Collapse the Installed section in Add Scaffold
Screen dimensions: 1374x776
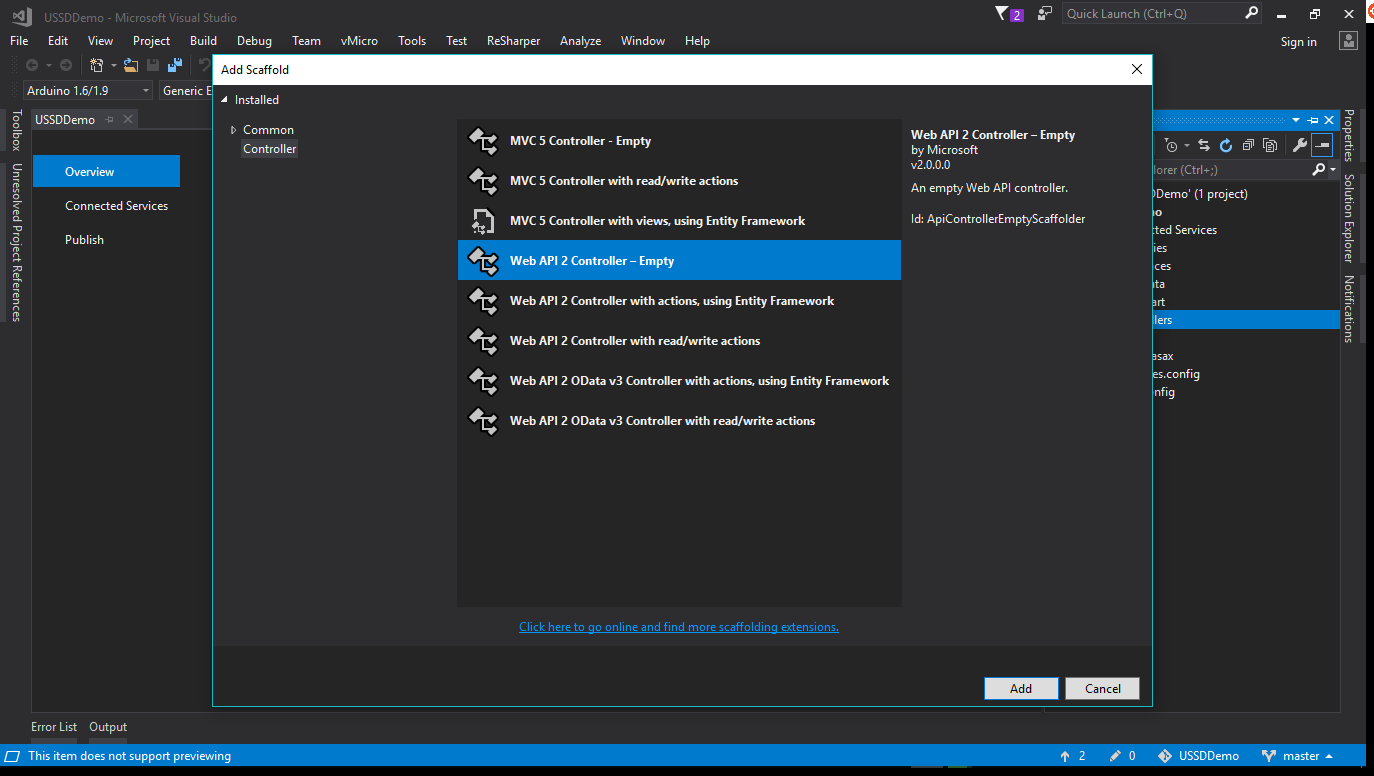tap(224, 100)
